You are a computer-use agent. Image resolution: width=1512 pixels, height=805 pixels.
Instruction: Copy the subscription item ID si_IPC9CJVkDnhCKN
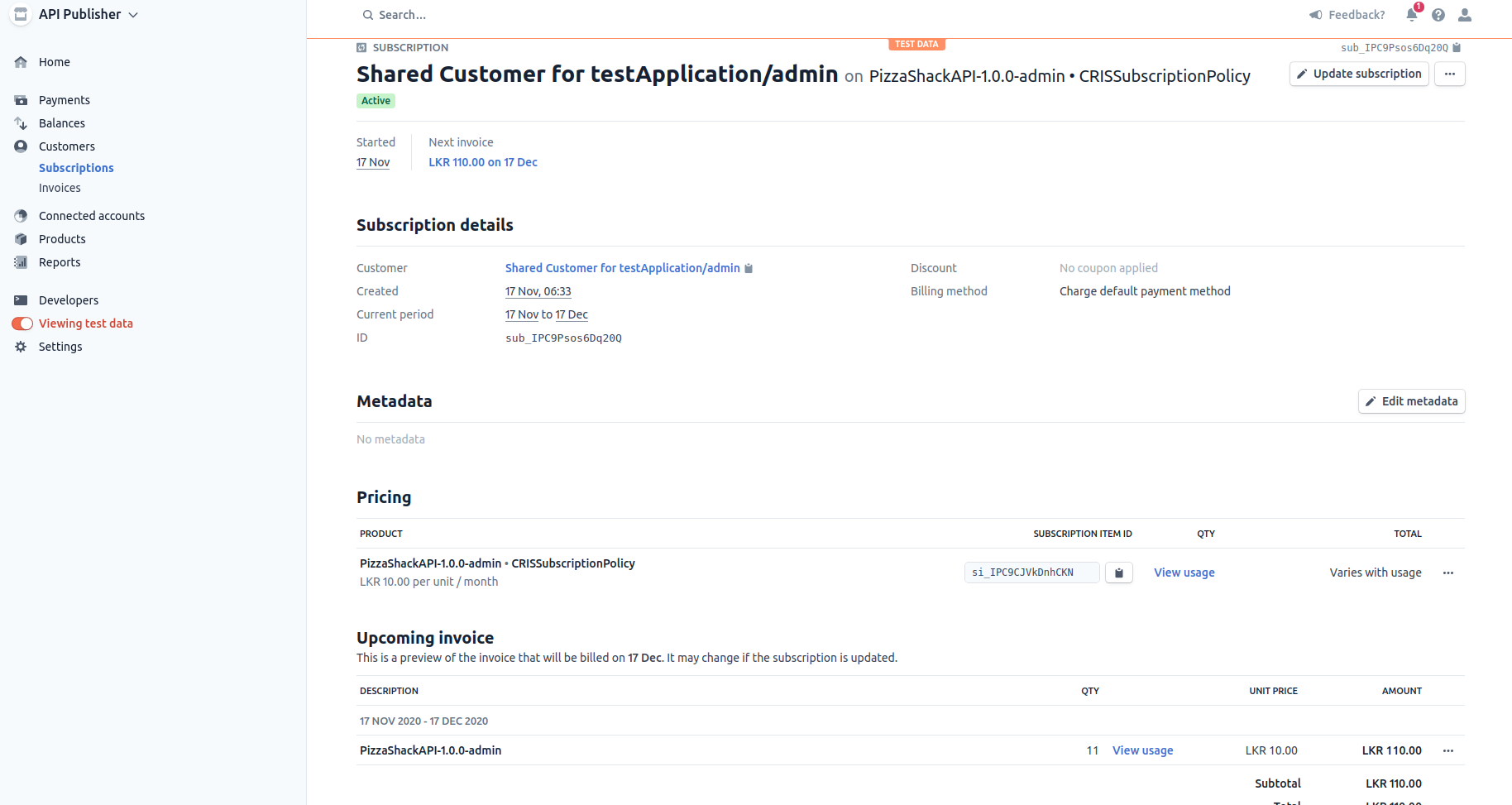(1119, 573)
